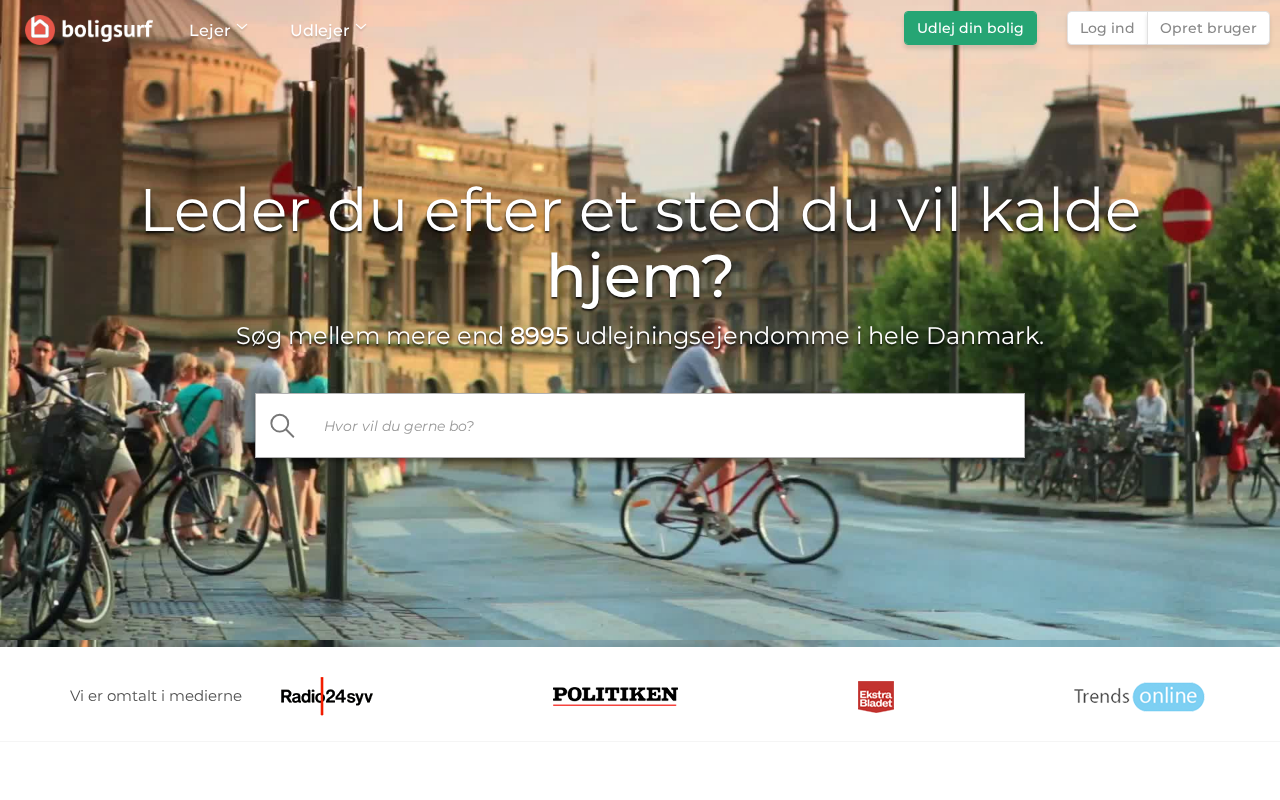
Task: Open the Politiken media logo
Action: coord(615,696)
